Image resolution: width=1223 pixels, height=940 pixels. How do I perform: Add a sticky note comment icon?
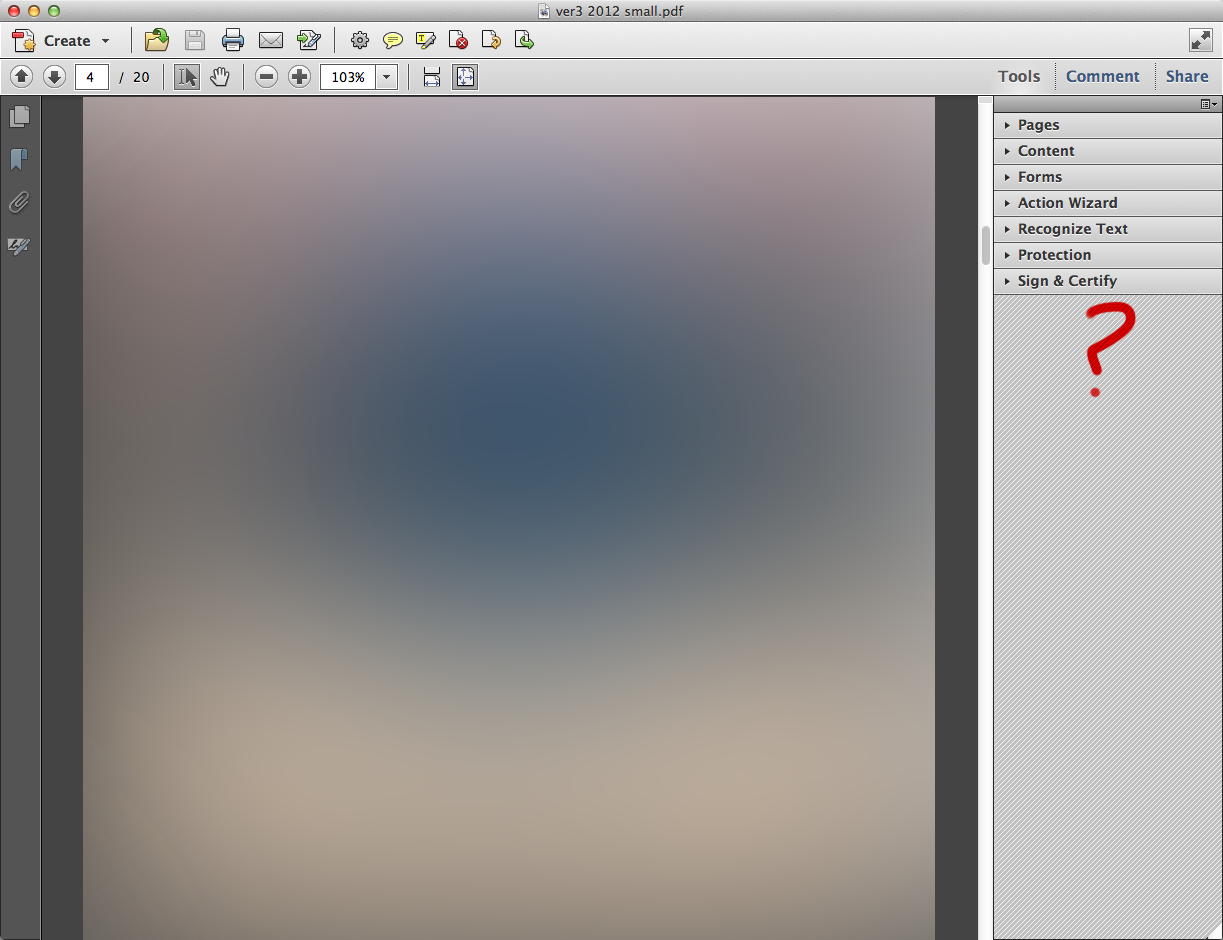click(393, 41)
